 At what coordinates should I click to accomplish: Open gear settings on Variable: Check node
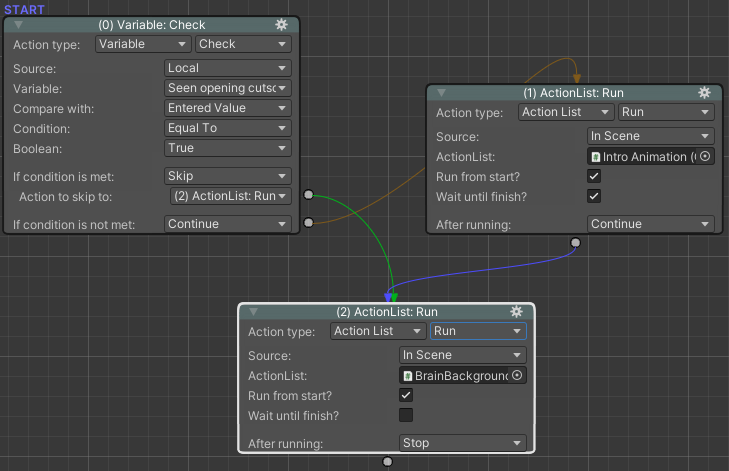pos(281,25)
